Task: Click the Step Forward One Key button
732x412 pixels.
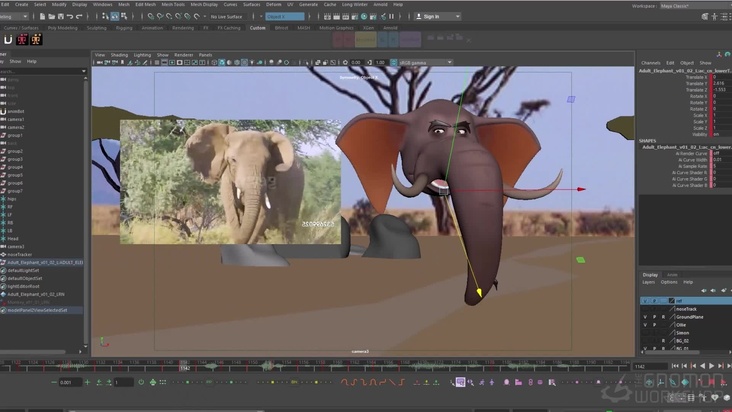Action: coord(721,366)
